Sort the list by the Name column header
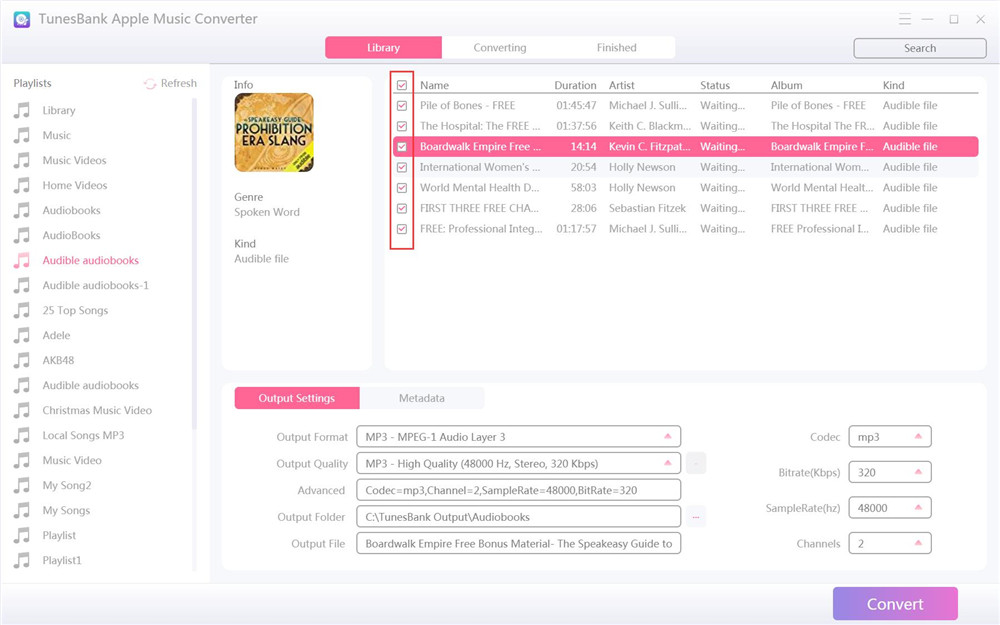Image resolution: width=1000 pixels, height=625 pixels. tap(434, 85)
